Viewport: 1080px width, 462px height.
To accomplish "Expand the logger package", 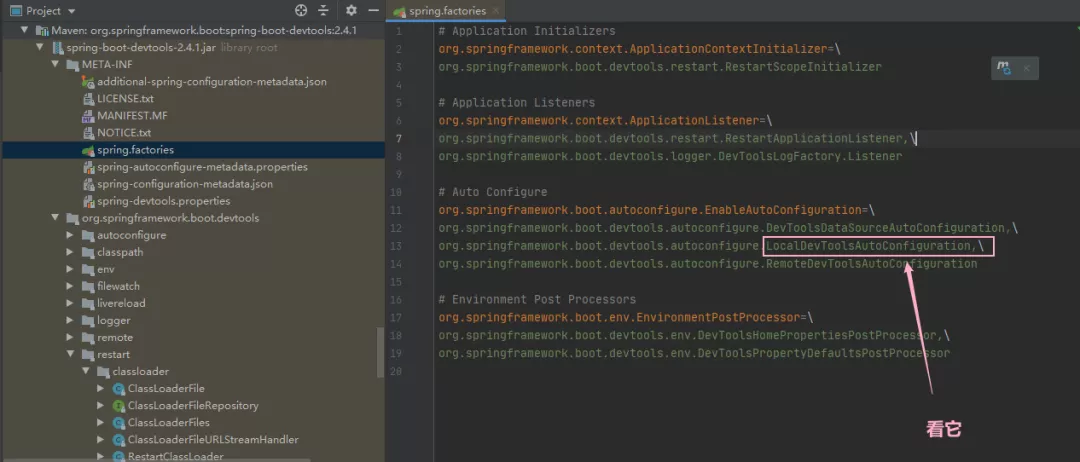I will pos(70,320).
